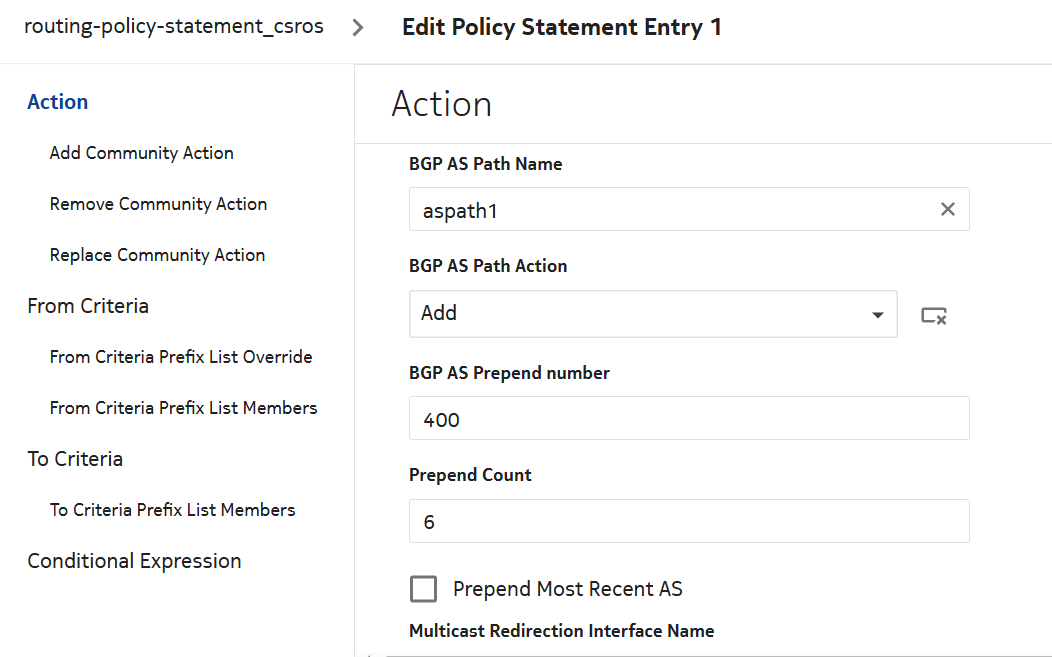
Task: Reset the BGP AS Path Action value
Action: [934, 315]
